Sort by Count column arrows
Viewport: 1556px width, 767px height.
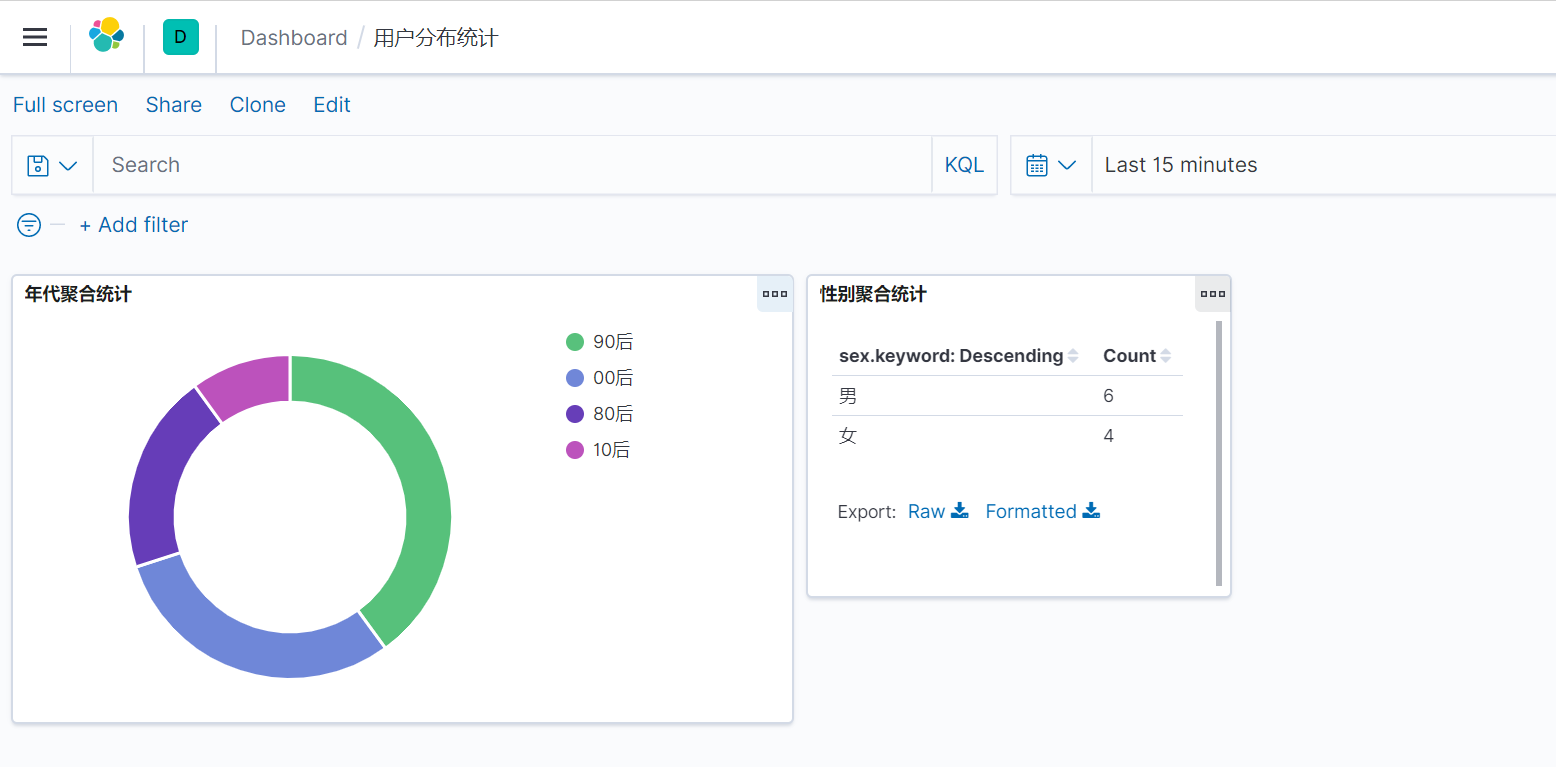pyautogui.click(x=1165, y=356)
